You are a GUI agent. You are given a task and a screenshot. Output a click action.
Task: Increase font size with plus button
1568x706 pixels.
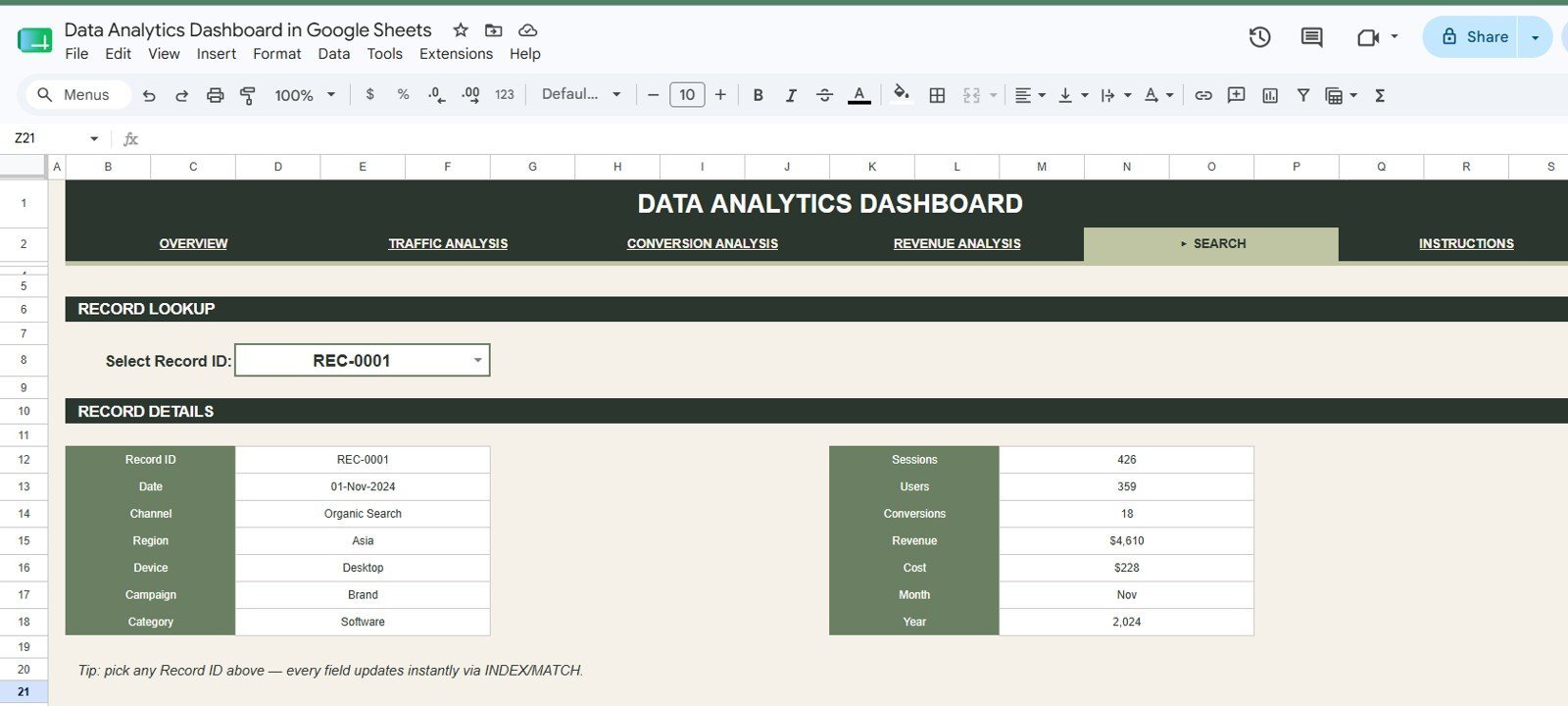point(720,95)
